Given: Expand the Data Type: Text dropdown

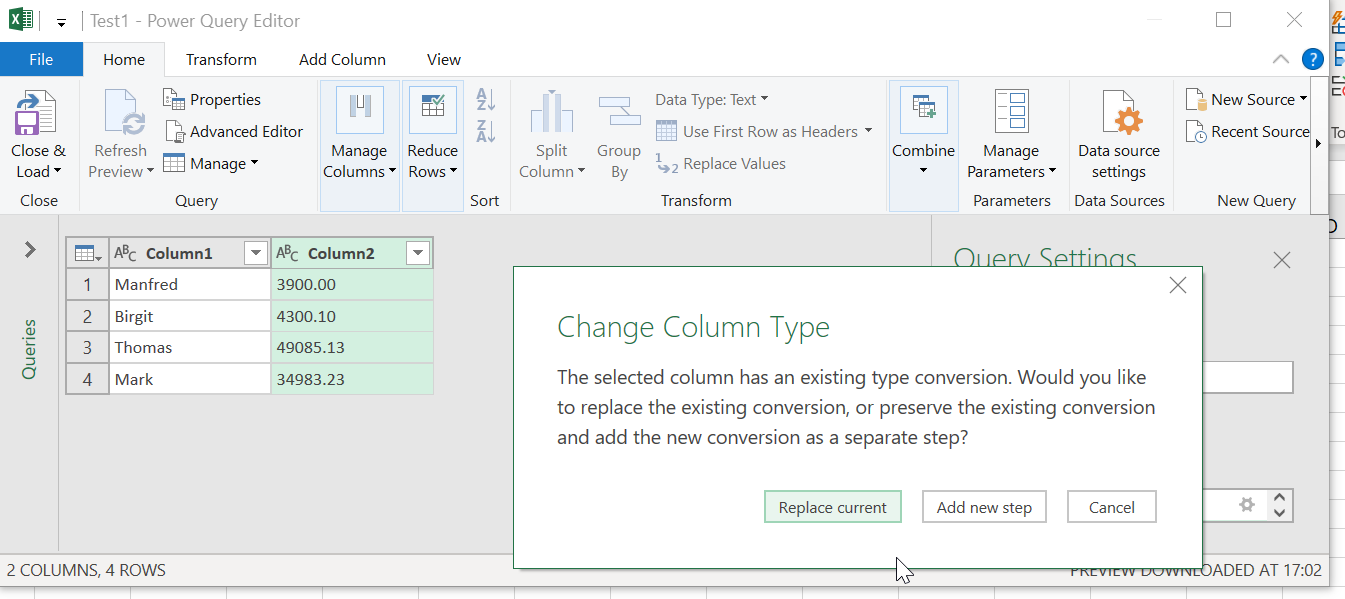Looking at the screenshot, I should (x=711, y=99).
